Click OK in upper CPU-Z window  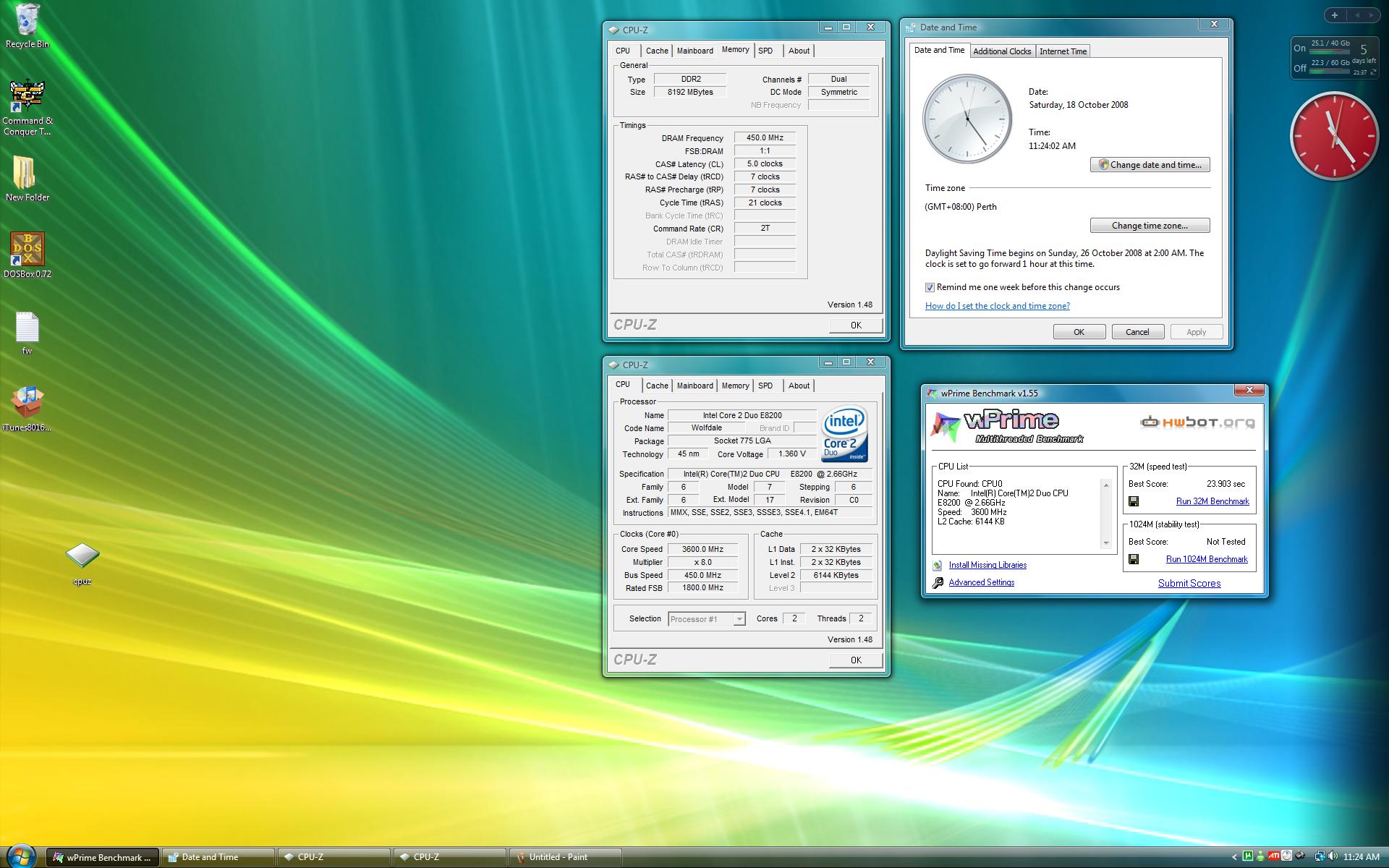(856, 325)
